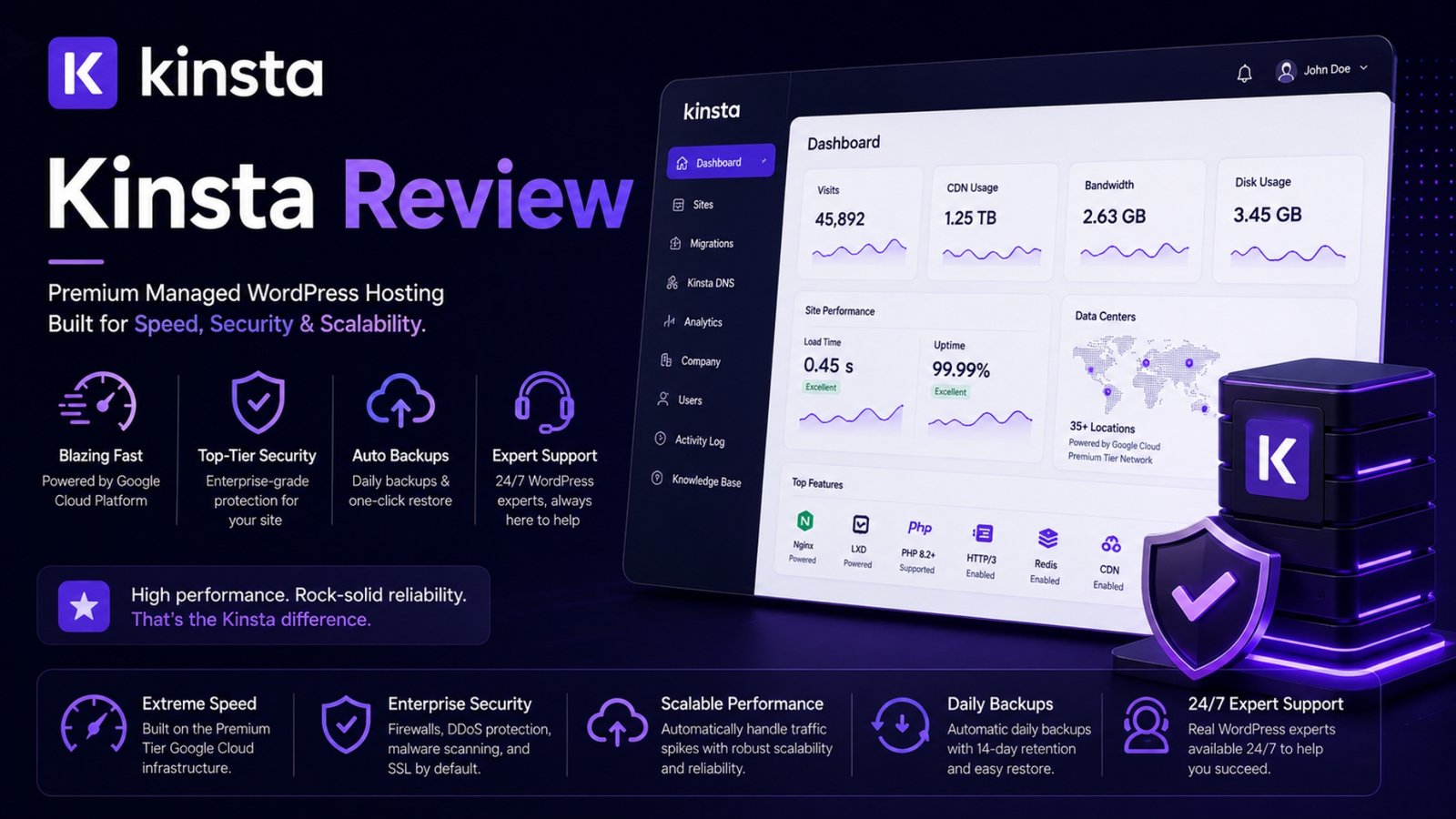Click the Load Time value 0.45 s

click(x=828, y=366)
